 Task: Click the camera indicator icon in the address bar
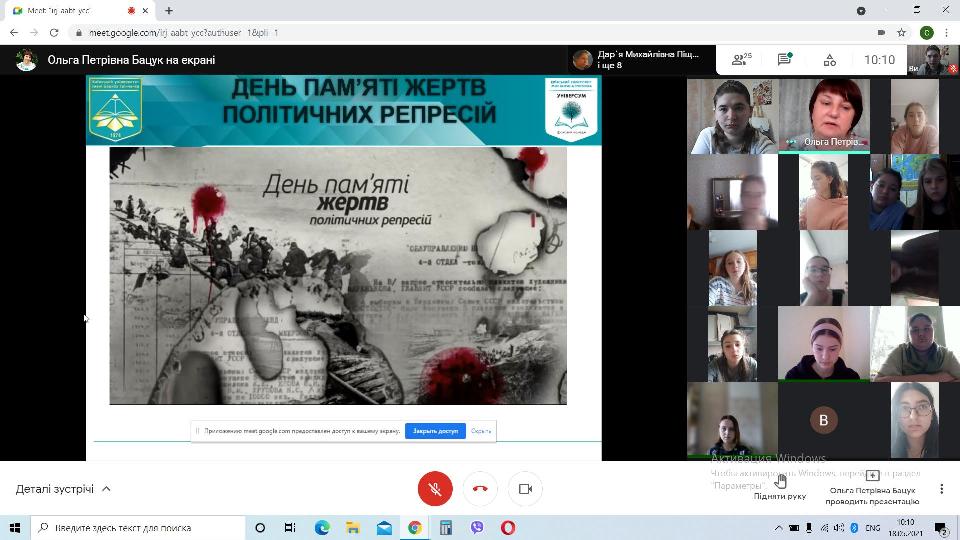[x=881, y=32]
